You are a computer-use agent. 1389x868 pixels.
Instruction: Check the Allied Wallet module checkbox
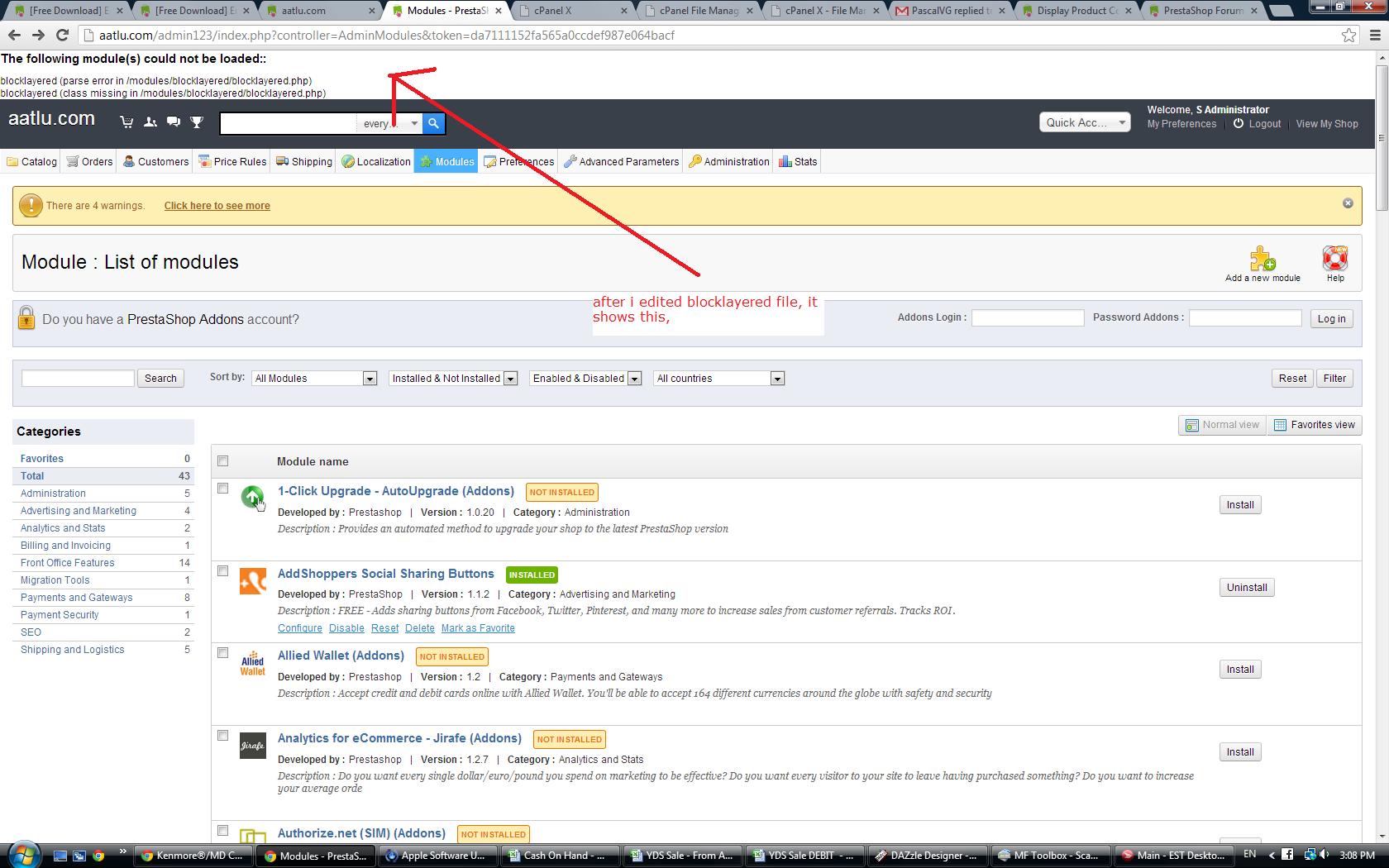click(x=222, y=653)
